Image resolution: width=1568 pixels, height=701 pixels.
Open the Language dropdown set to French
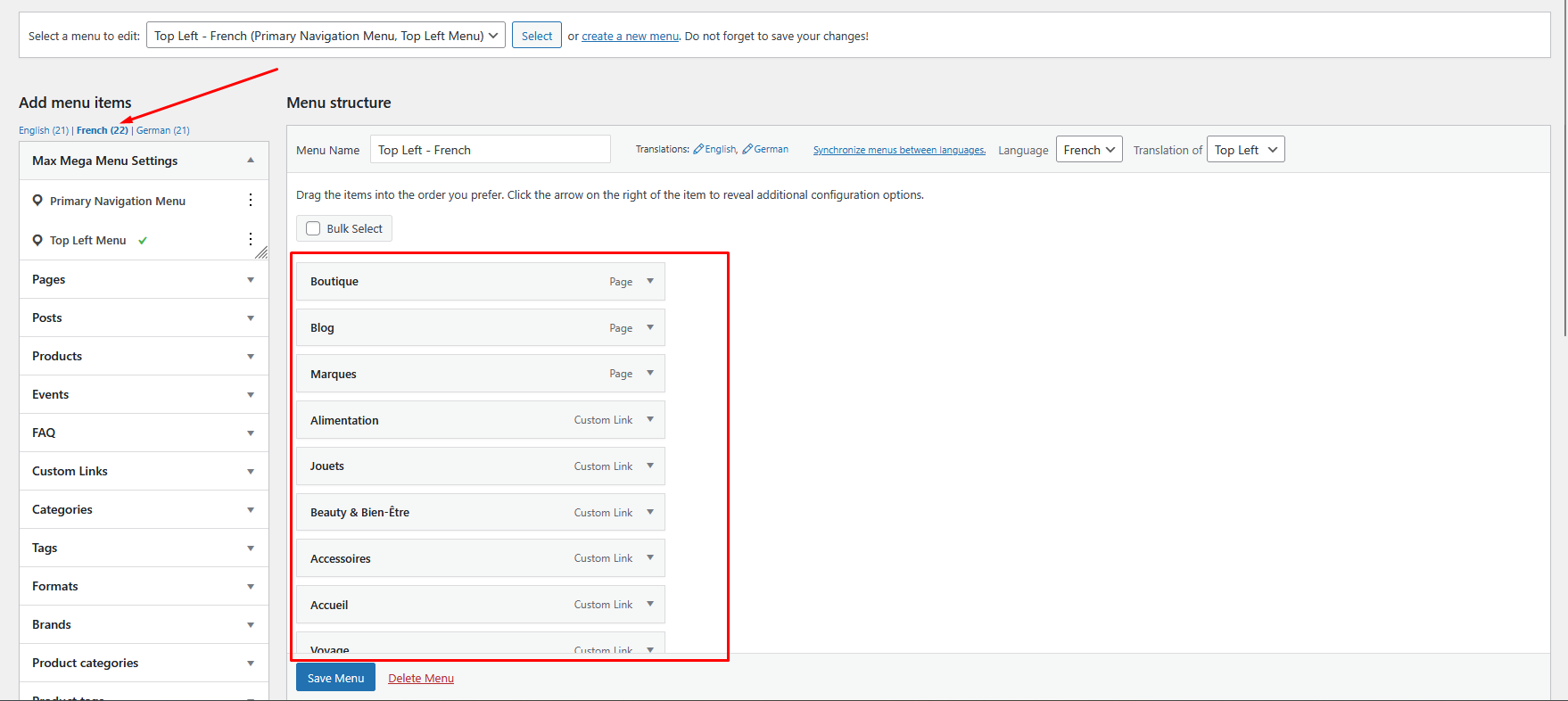pos(1088,150)
